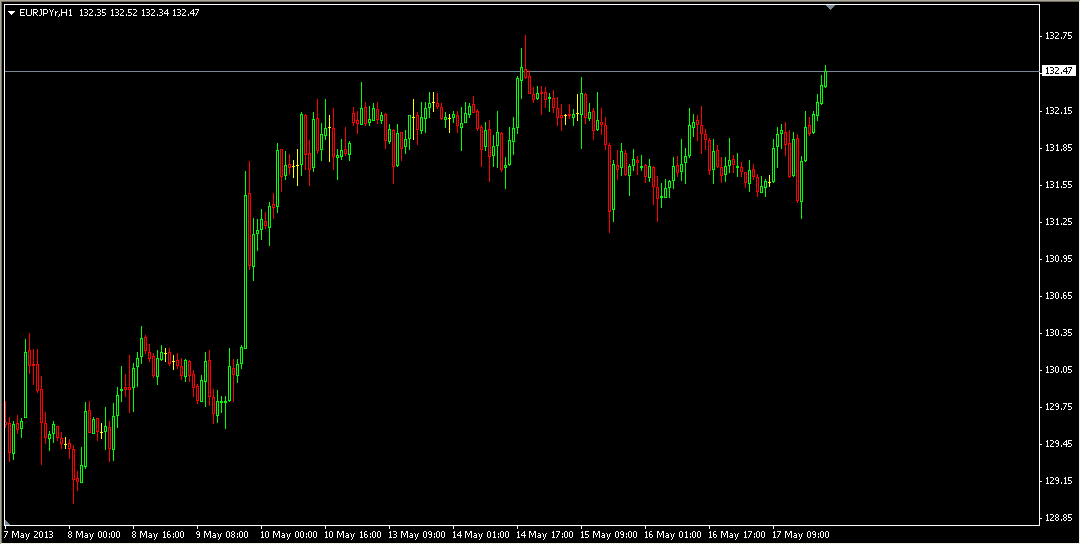Click the 131.55 price axis label
1081x545 pixels.
click(x=1059, y=185)
